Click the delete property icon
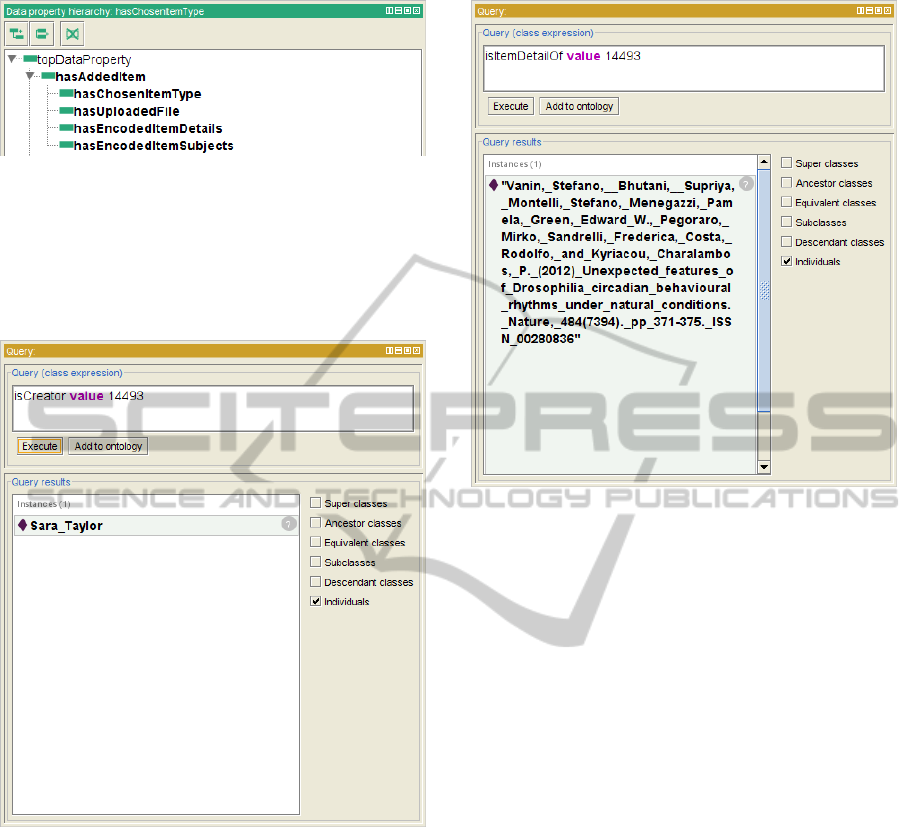The width and height of the screenshot is (915, 827). coord(71,34)
